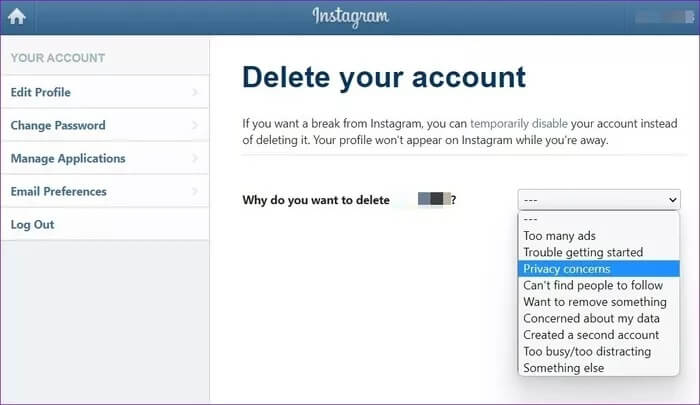
Task: Open Edit Profile settings
Action: pos(105,92)
